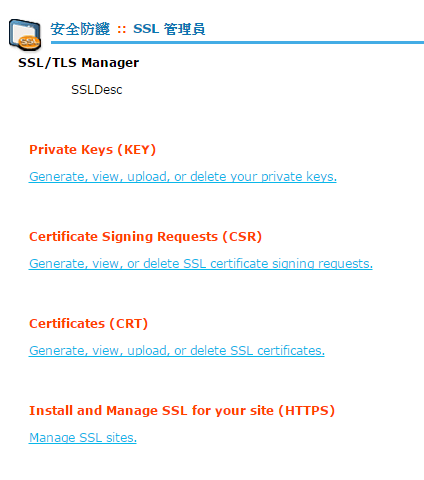Open the SSL certificate signing requests link

point(201,264)
